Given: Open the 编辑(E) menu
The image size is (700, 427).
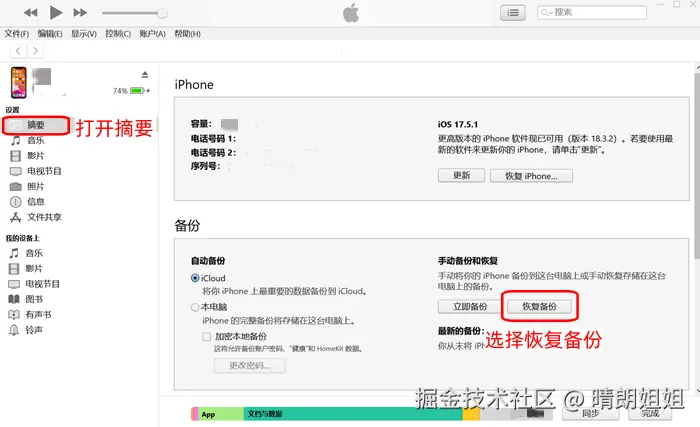Looking at the screenshot, I should [x=50, y=33].
